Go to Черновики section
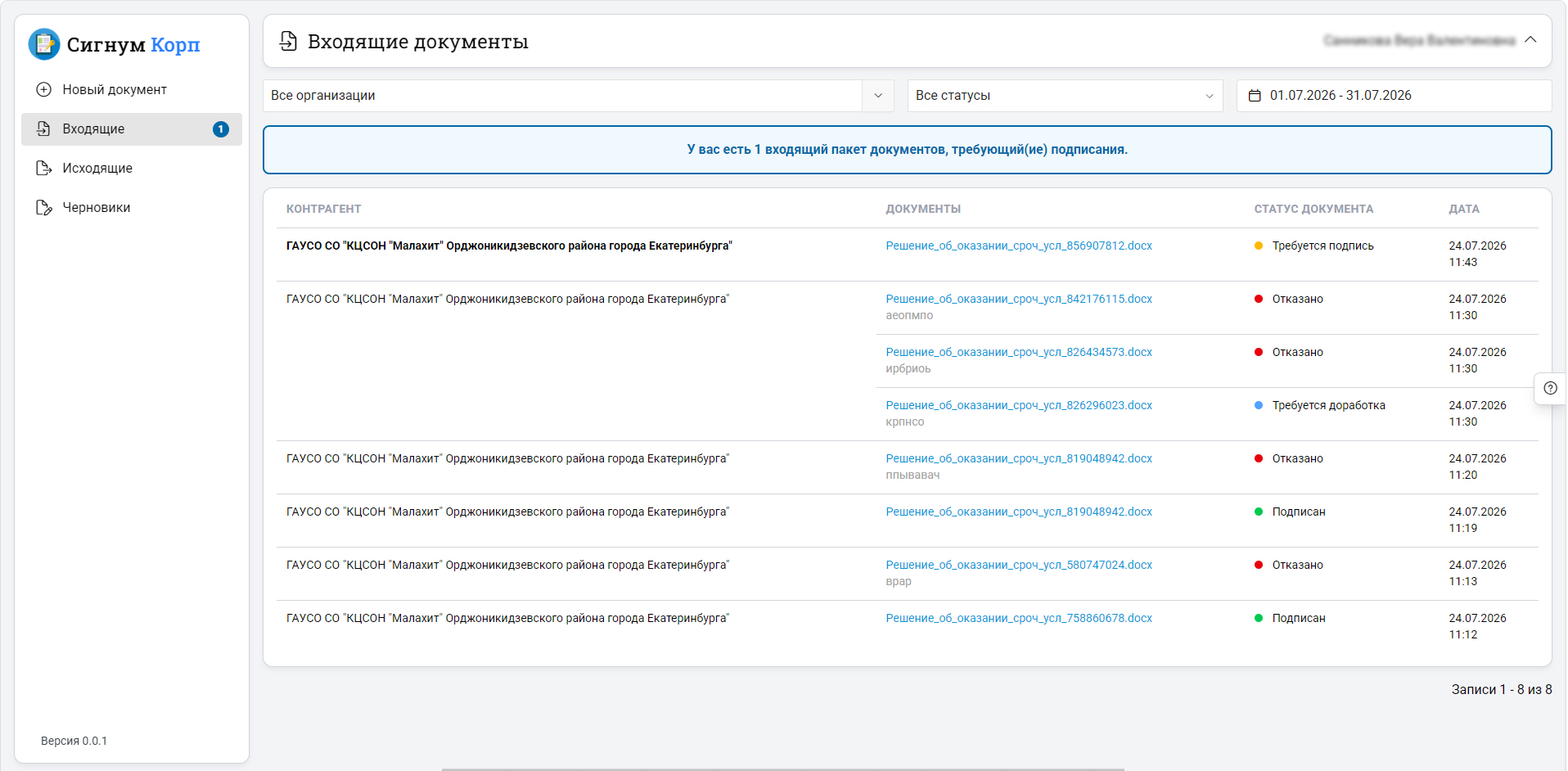1568x771 pixels. click(132, 207)
